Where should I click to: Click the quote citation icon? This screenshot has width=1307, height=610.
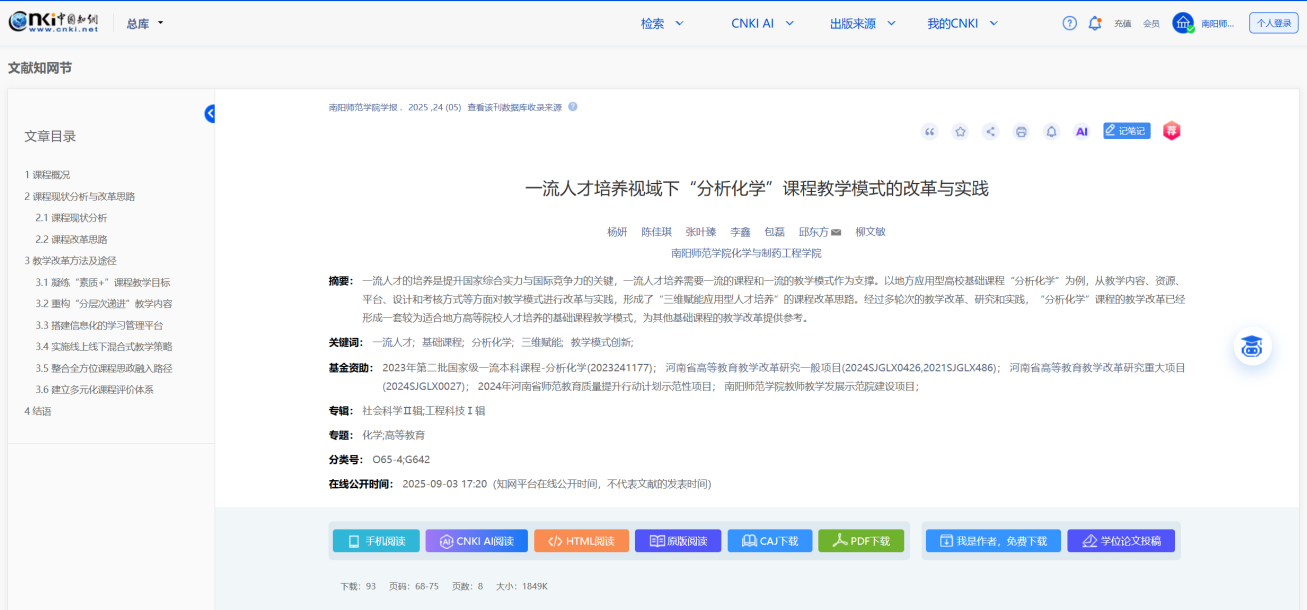click(x=930, y=131)
